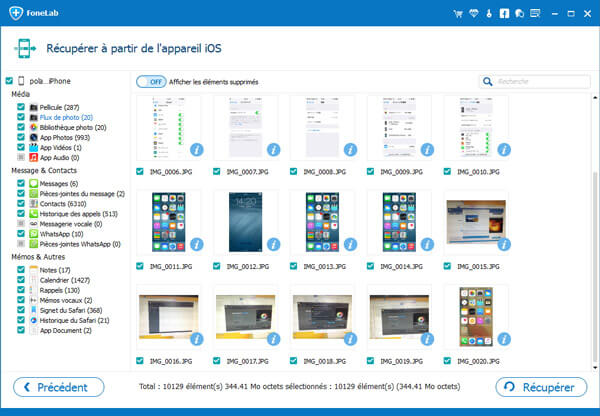
Task: Uncheck the Messages (6) checkbox
Action: [21, 183]
